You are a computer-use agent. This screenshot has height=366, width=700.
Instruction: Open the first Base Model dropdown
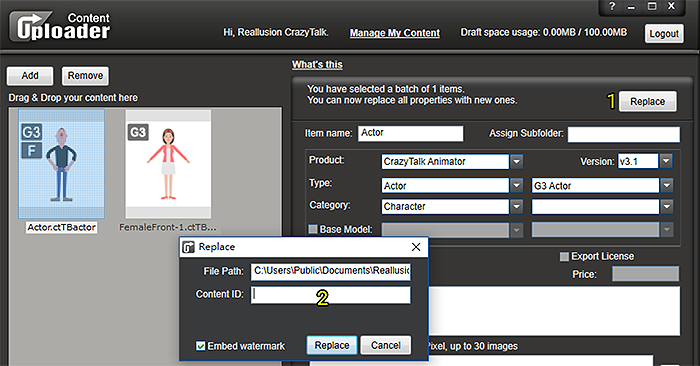point(517,230)
